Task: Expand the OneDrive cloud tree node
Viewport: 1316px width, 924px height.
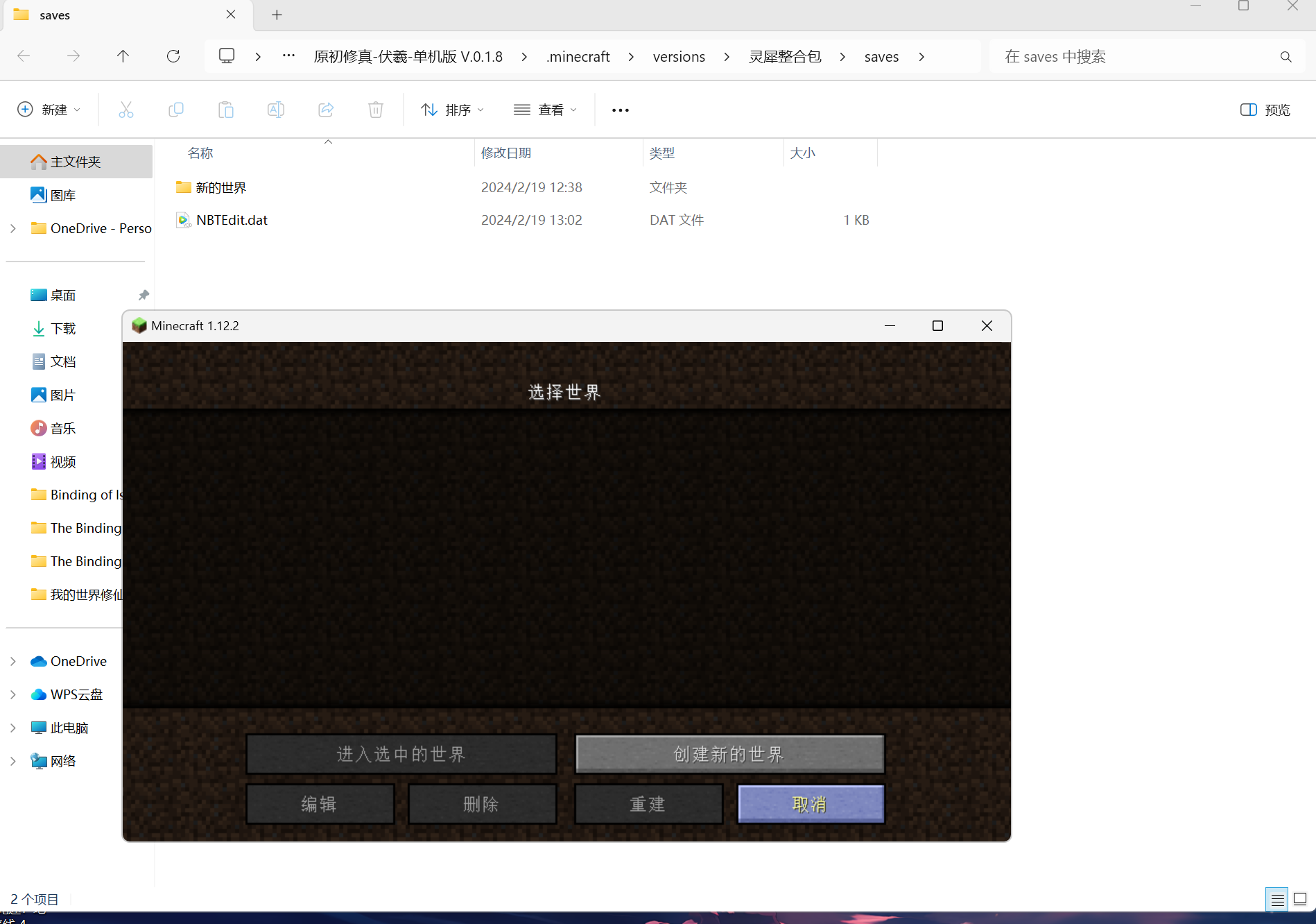Action: (13, 661)
